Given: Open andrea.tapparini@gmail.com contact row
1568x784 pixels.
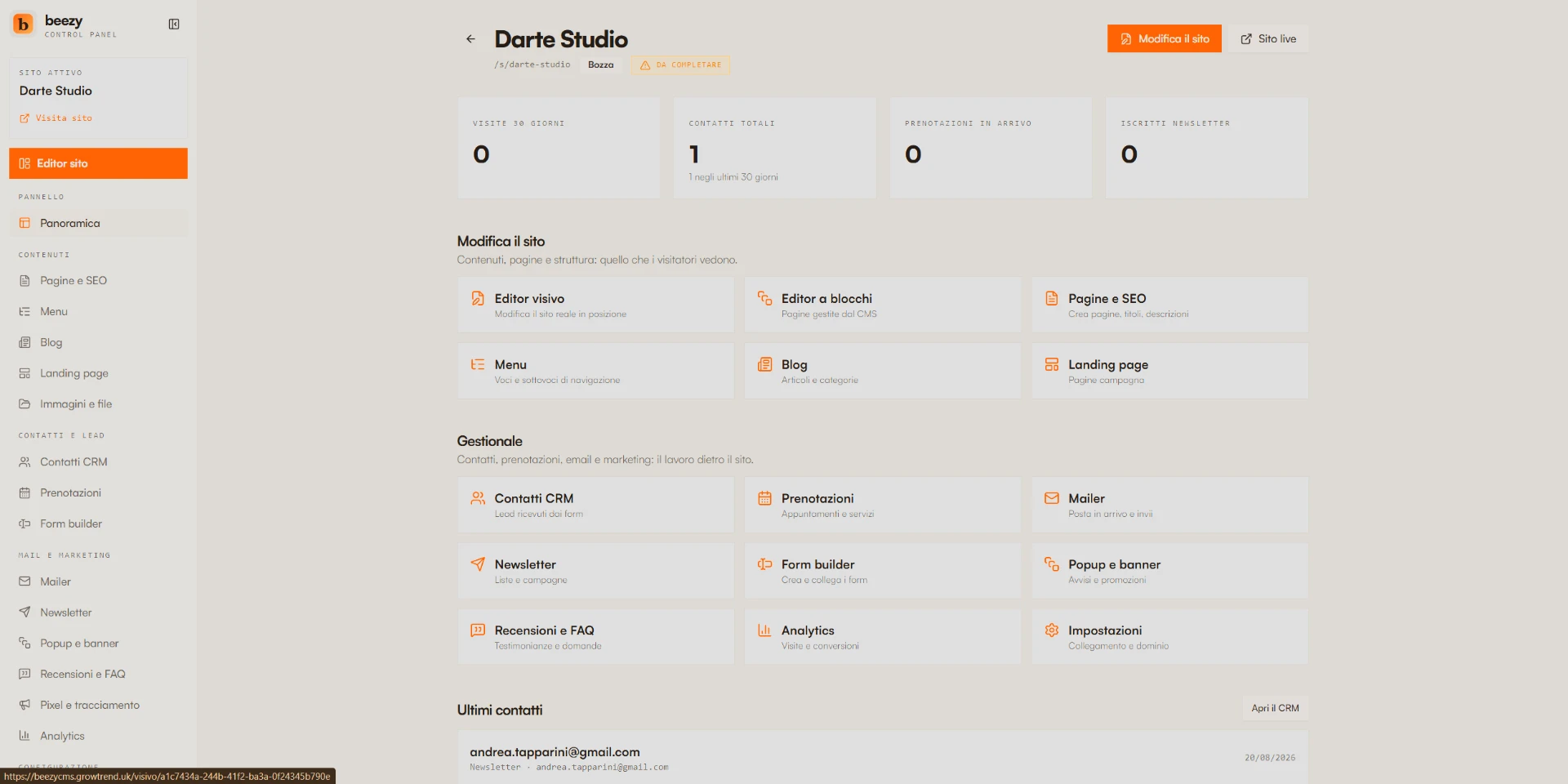Looking at the screenshot, I should pos(883,759).
